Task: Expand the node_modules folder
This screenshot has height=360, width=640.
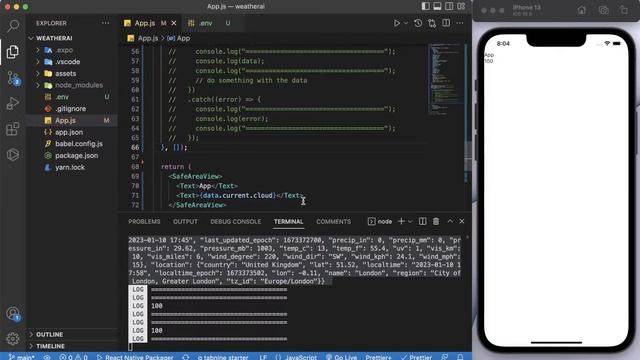Action: (x=38, y=85)
